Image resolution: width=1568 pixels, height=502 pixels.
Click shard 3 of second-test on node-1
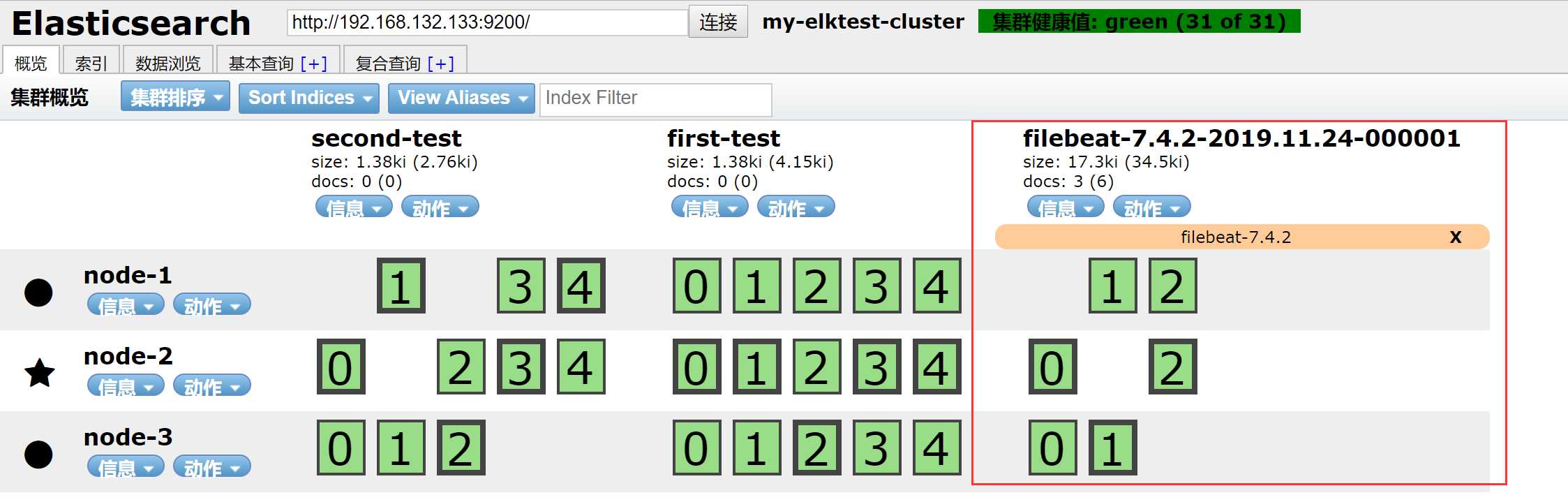click(x=521, y=286)
